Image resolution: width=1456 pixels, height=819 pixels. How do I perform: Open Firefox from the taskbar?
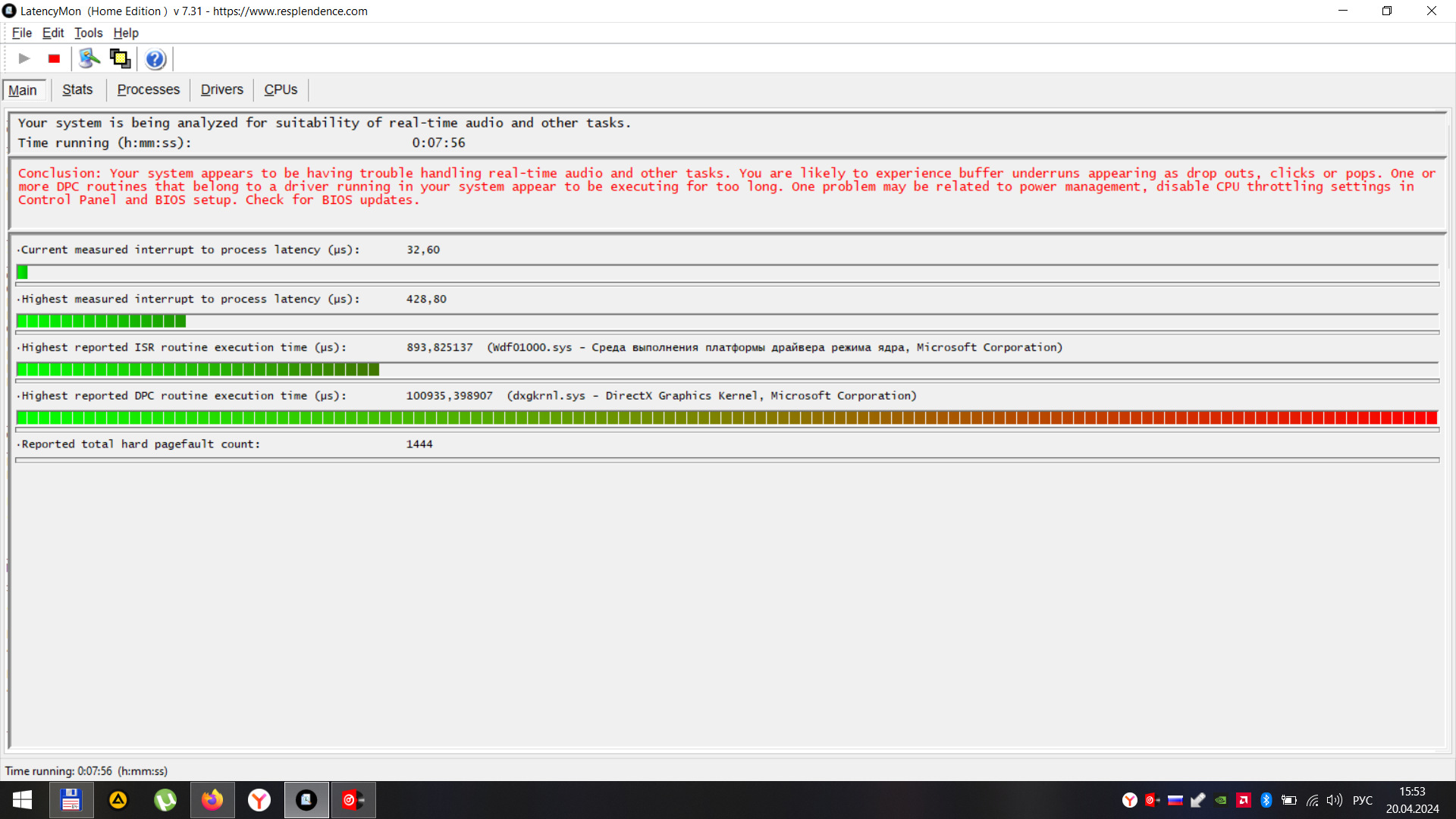click(x=212, y=800)
